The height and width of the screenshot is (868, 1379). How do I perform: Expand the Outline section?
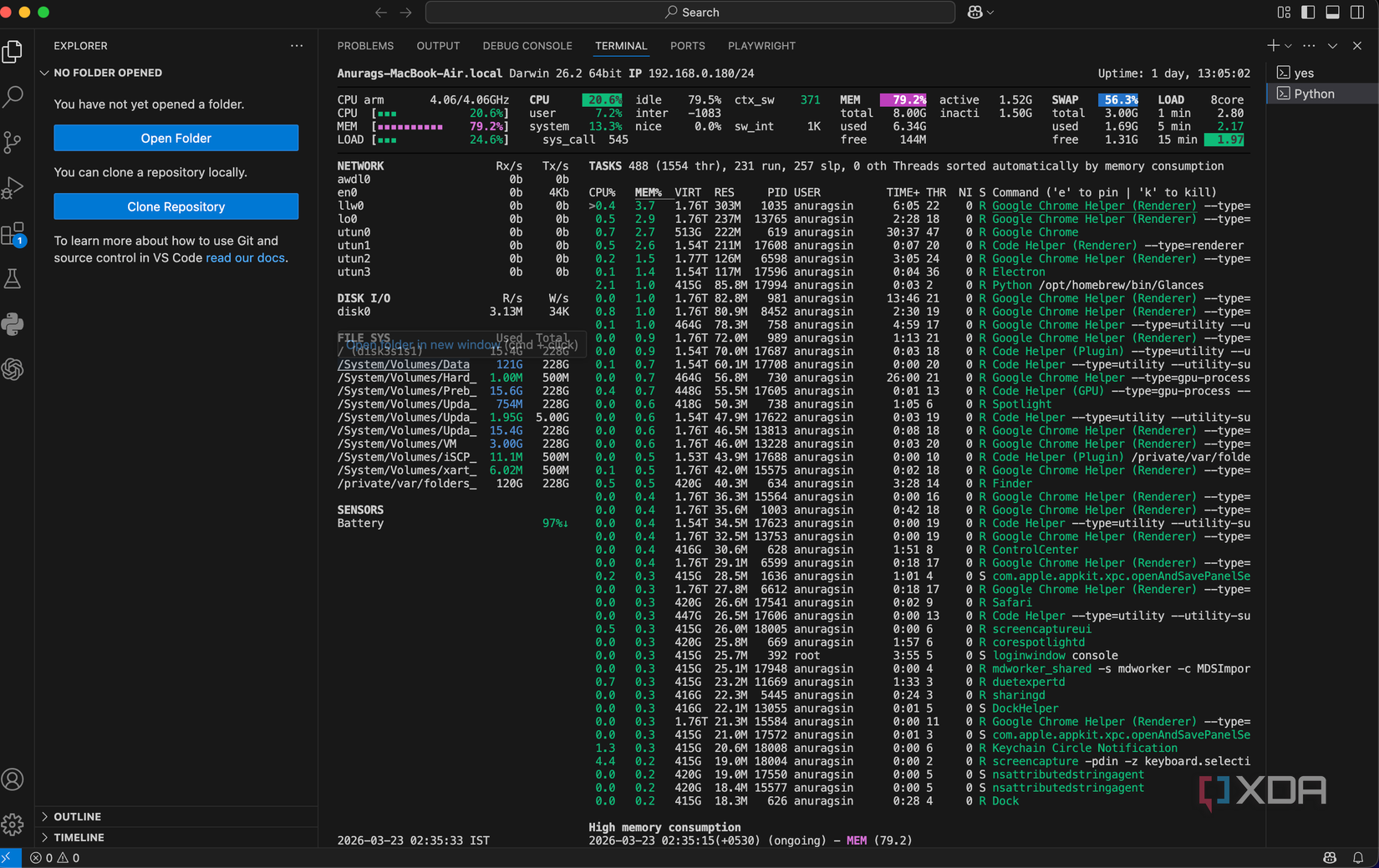78,816
